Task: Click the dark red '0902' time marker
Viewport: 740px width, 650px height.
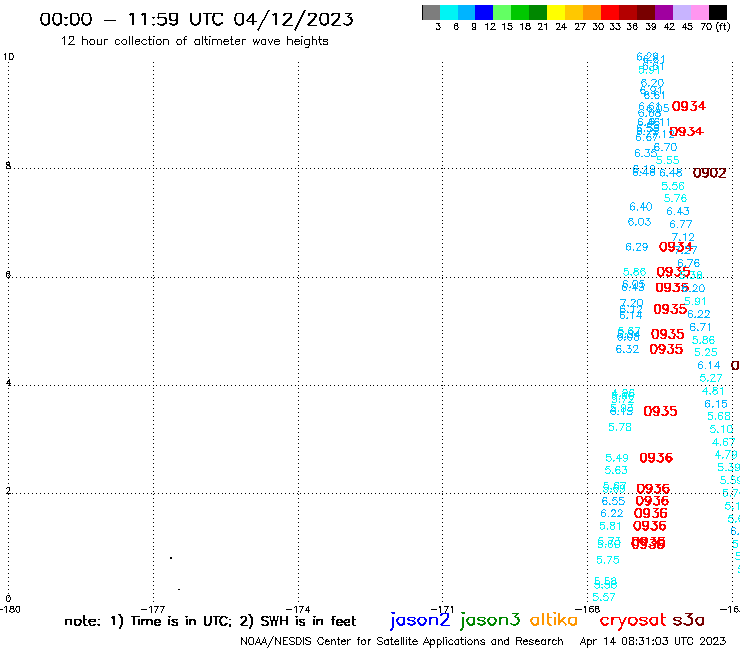Action: pyautogui.click(x=709, y=173)
